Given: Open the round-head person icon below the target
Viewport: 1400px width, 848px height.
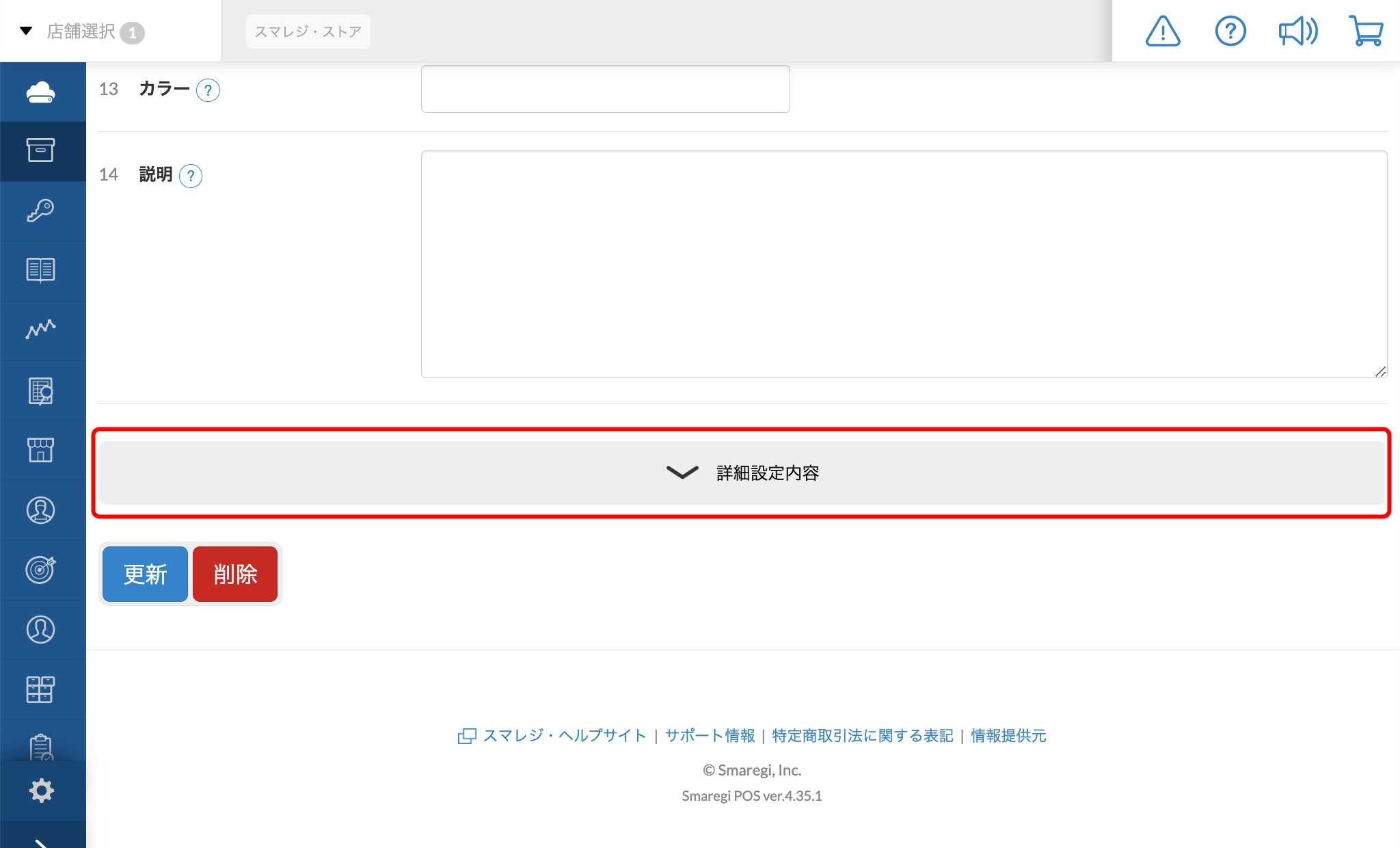Looking at the screenshot, I should coord(41,629).
